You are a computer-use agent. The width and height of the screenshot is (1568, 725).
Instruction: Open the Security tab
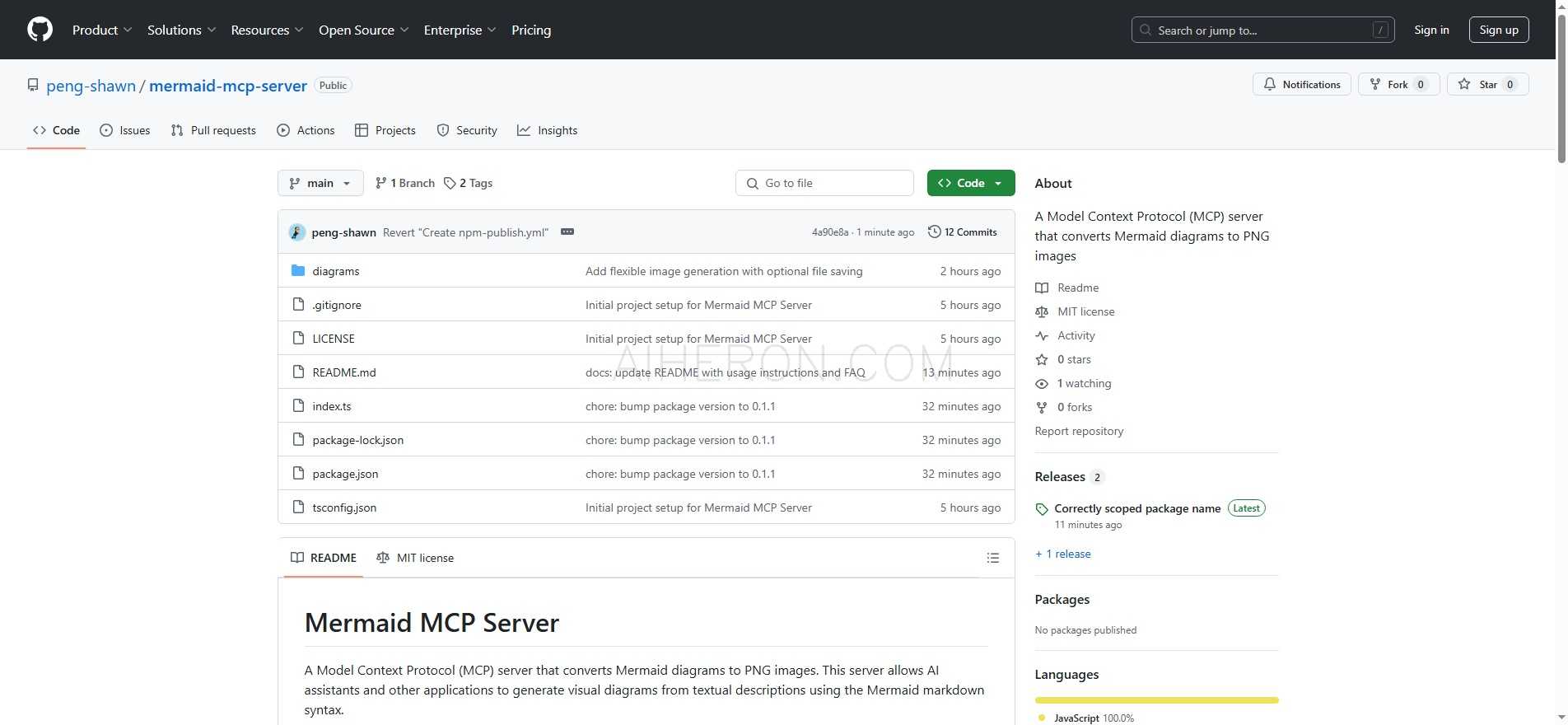pyautogui.click(x=467, y=130)
